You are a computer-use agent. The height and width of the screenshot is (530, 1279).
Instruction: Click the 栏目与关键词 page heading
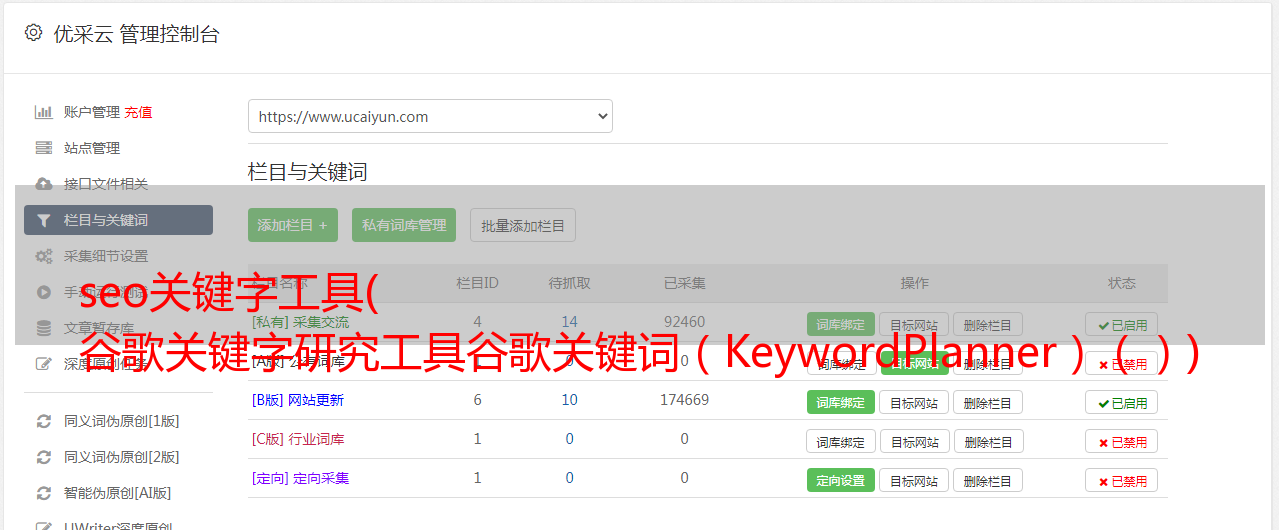[x=307, y=172]
